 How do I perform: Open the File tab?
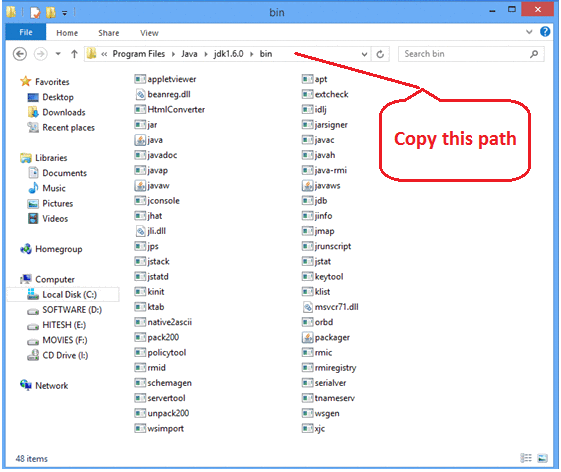(x=26, y=33)
